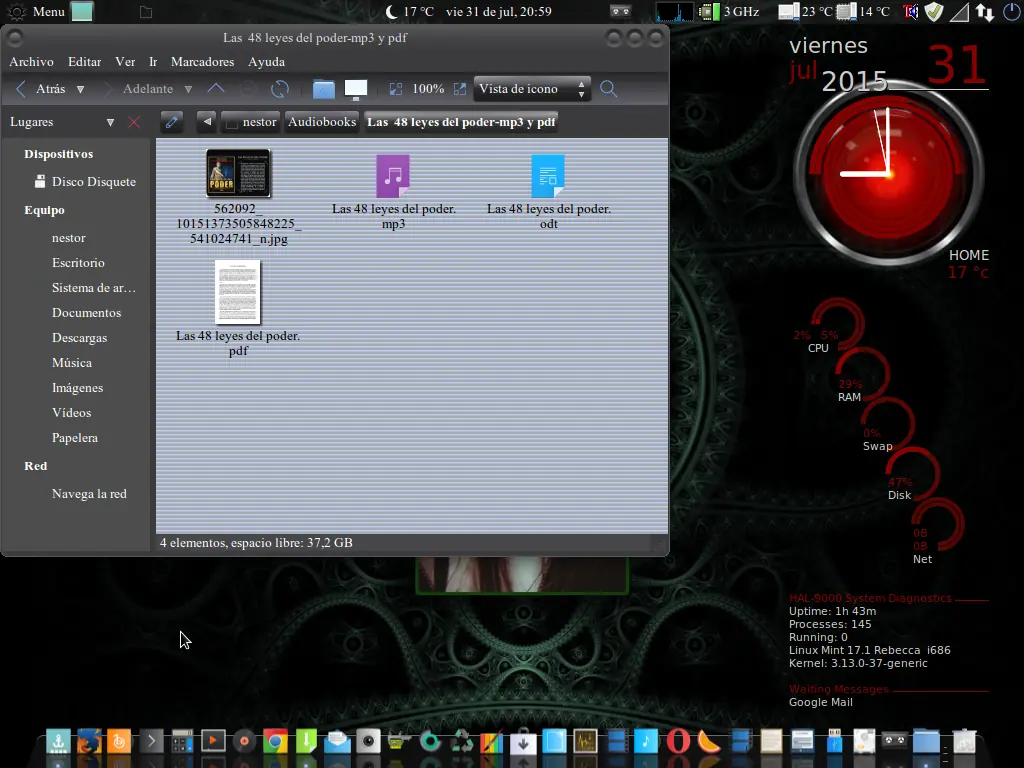Screen dimensions: 1024x768
Task: Open the anchor icon in the dock
Action: point(58,741)
